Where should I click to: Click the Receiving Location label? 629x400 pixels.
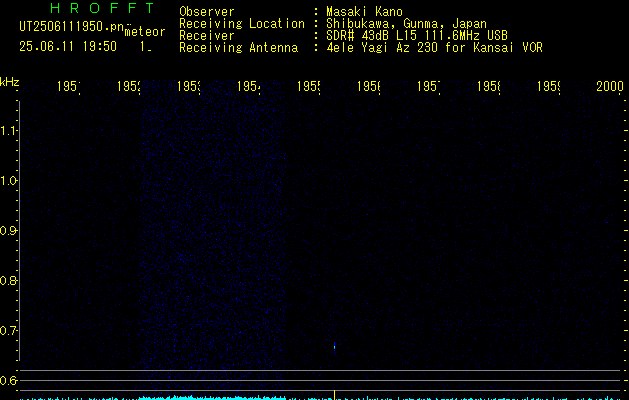(242, 24)
